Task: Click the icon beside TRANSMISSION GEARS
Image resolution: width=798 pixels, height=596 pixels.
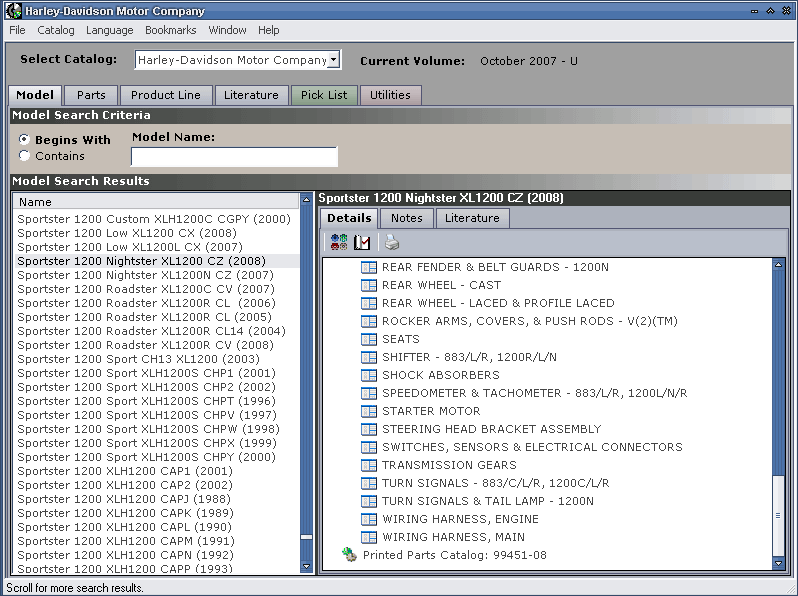Action: 368,465
